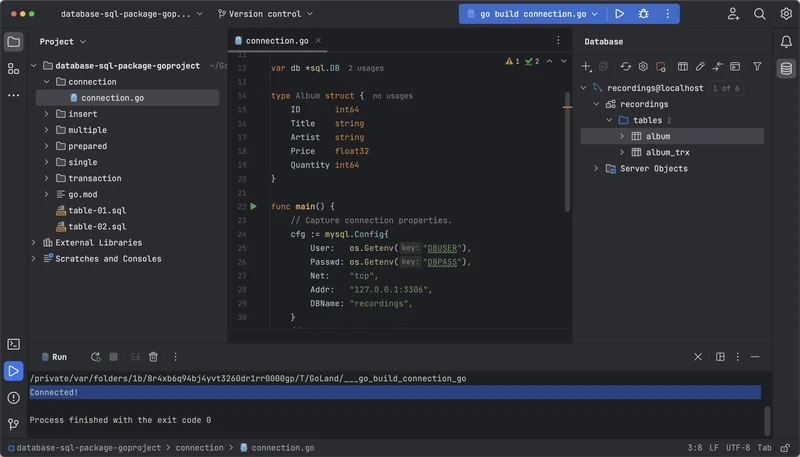Screen dimensions: 800x457
Task: Open the Git tool window icon
Action: 13,423
